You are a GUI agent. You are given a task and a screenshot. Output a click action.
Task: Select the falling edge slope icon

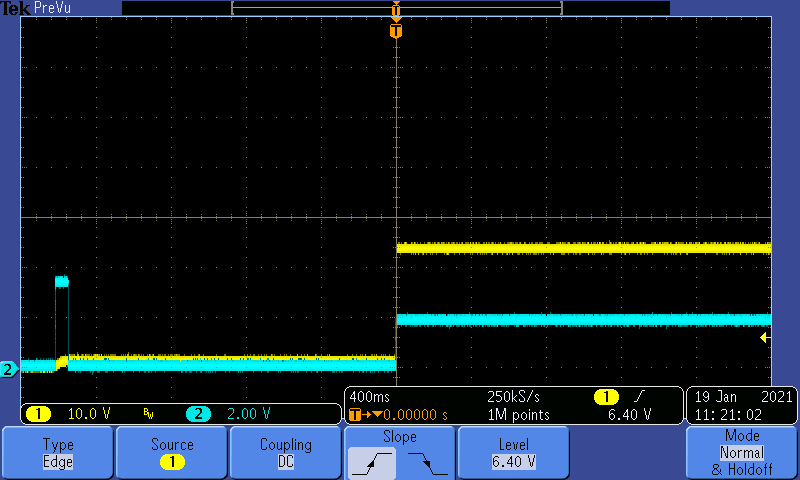pos(428,463)
